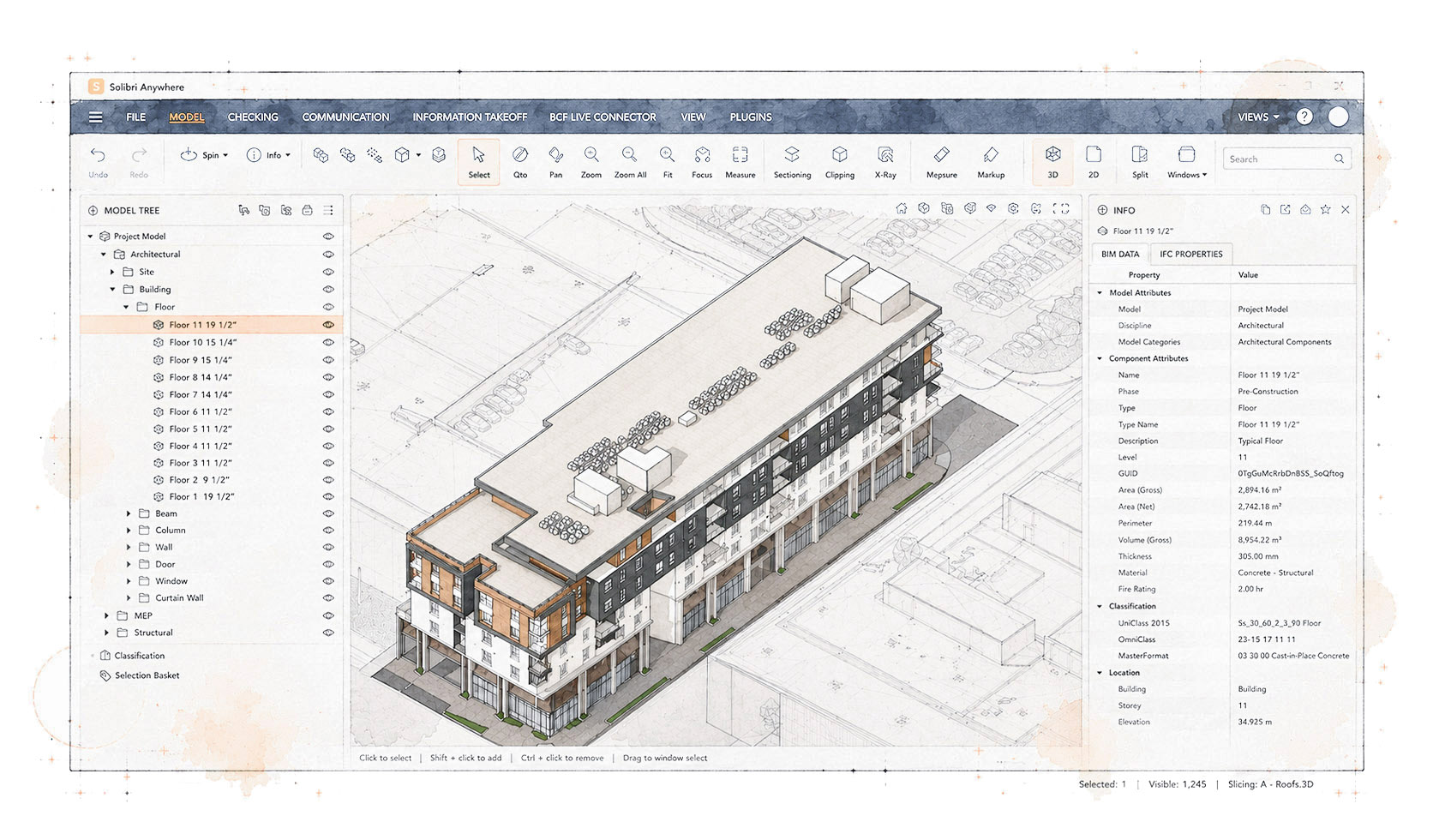The width and height of the screenshot is (1433, 840).
Task: Enable X-Ray view mode
Action: (x=885, y=162)
